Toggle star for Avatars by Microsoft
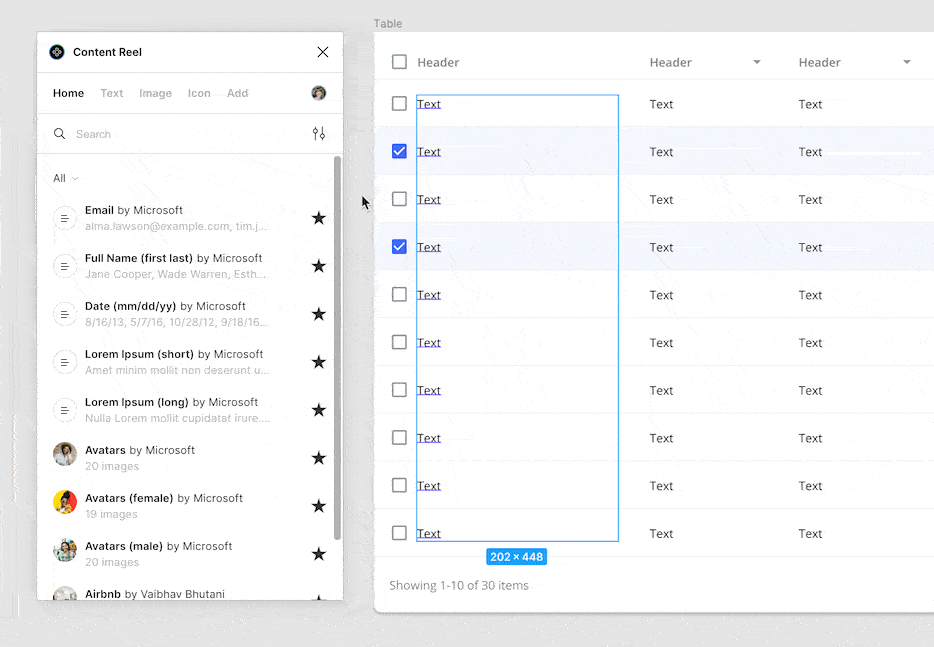Screen dimensions: 934x647 pyautogui.click(x=319, y=458)
